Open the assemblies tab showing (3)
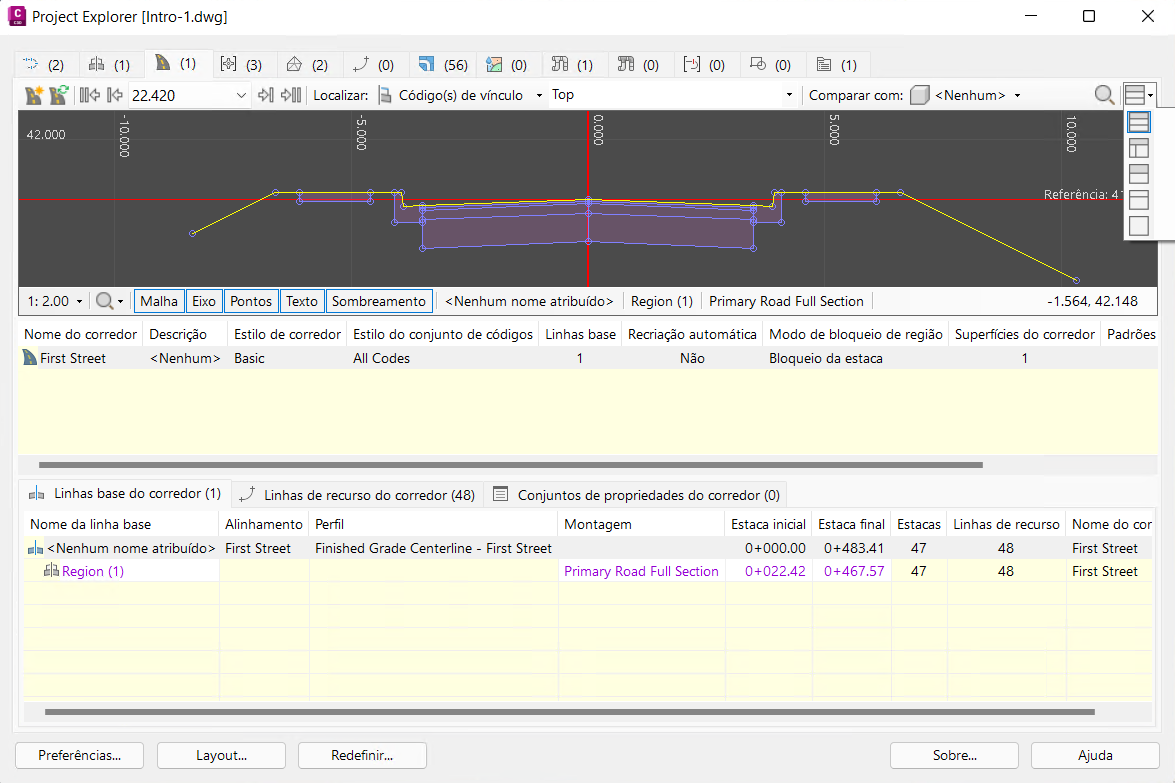Screen dimensions: 1175x783 click(243, 64)
